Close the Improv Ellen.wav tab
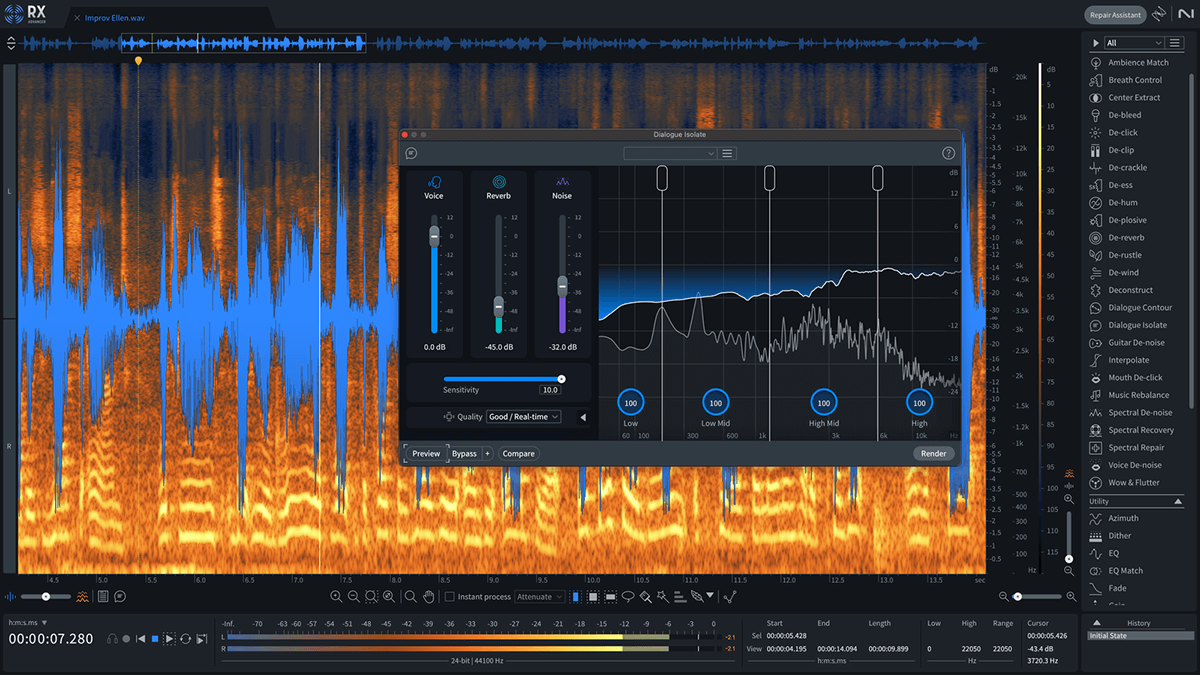 coord(77,18)
